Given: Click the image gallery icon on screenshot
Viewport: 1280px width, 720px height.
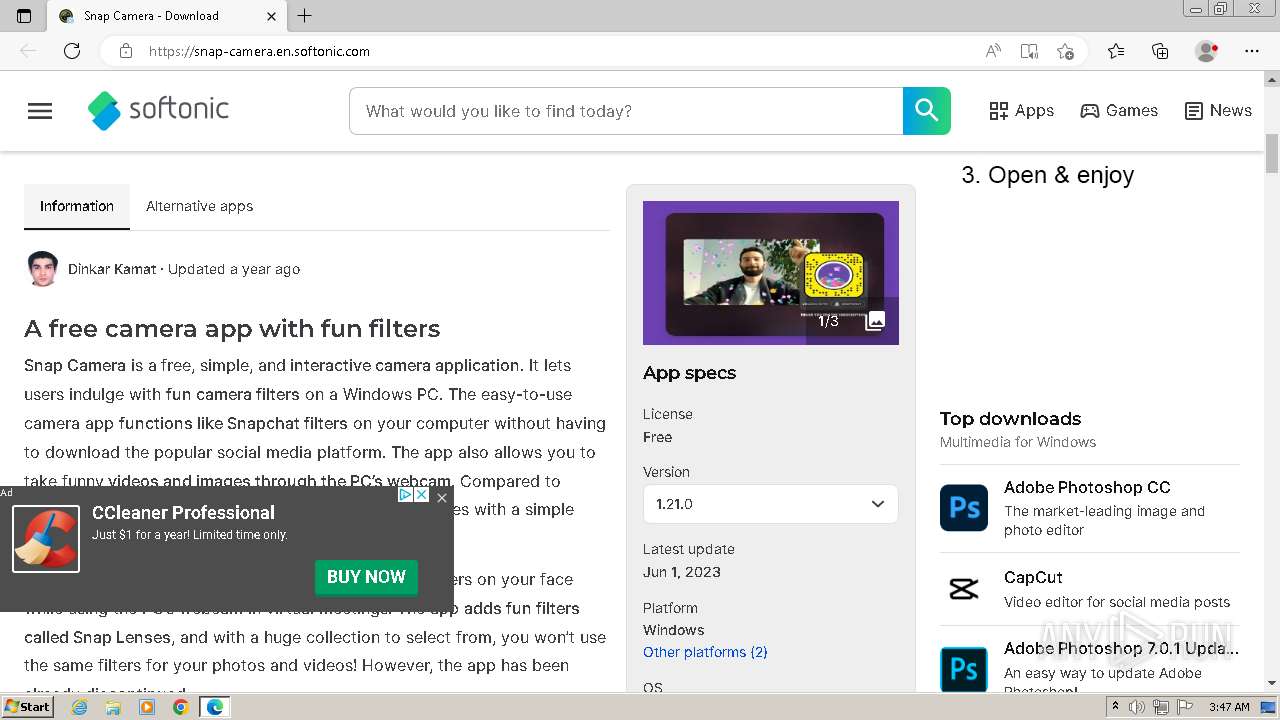Looking at the screenshot, I should [x=875, y=321].
